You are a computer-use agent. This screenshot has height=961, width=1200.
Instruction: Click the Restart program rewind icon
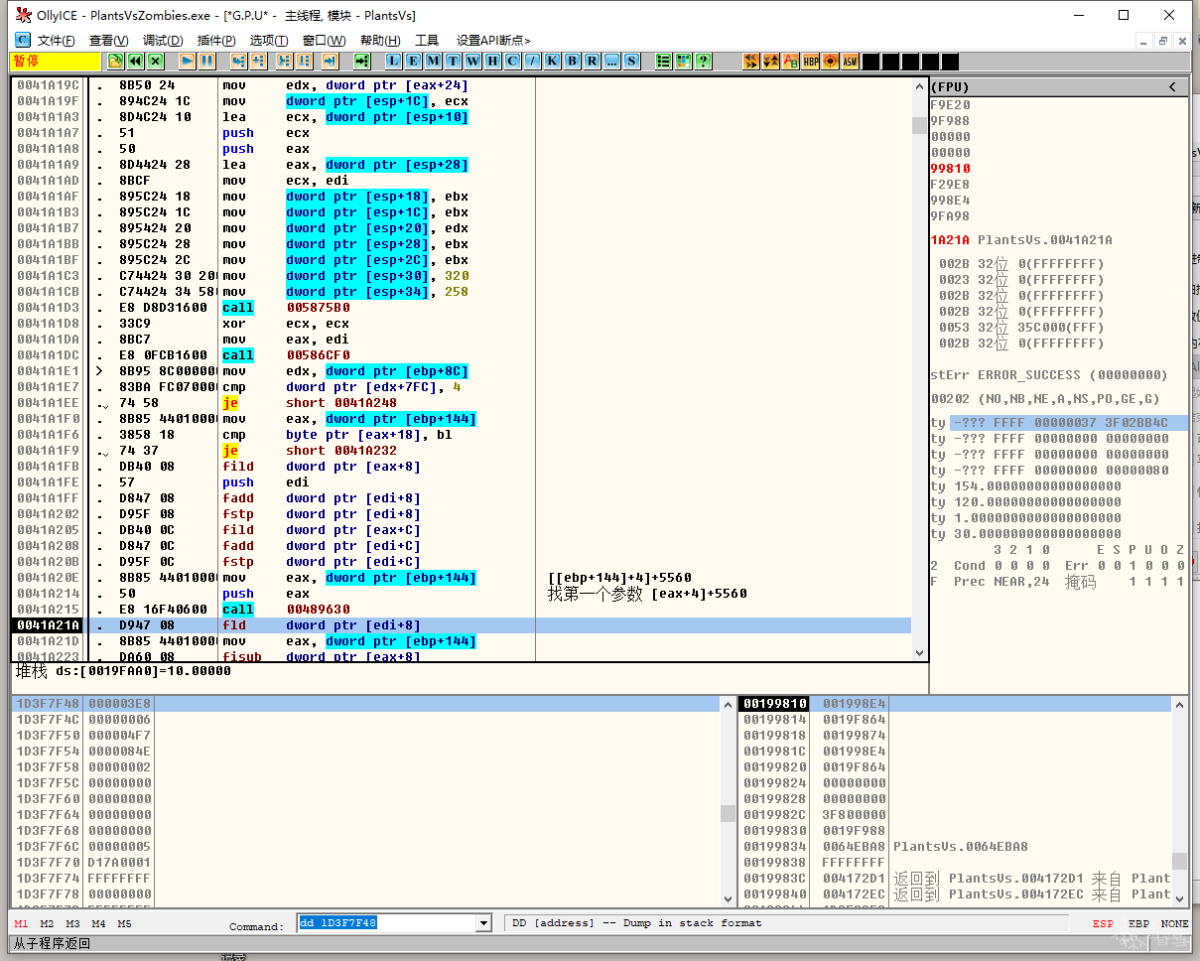135,61
